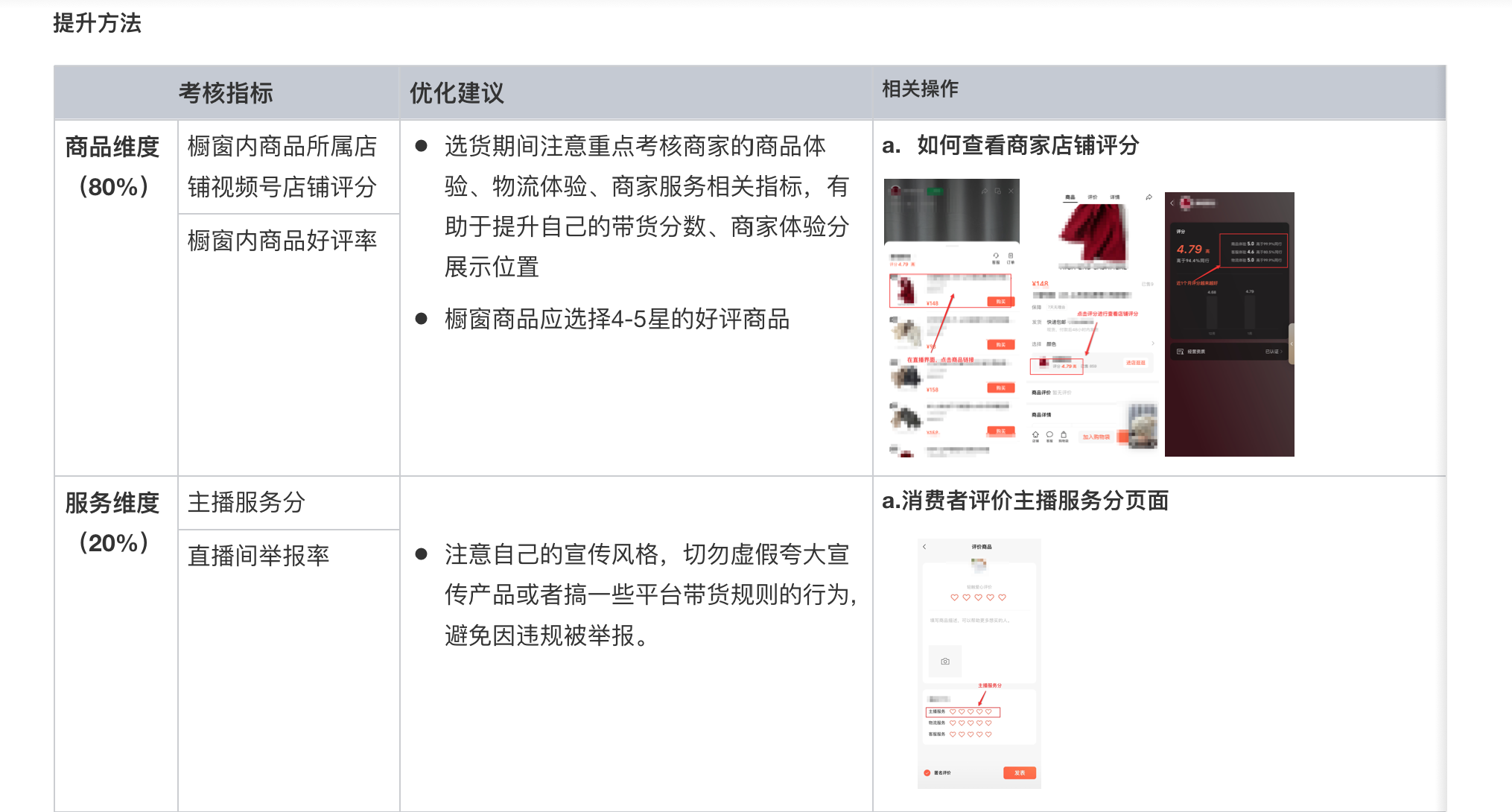The height and width of the screenshot is (812, 1512).
Task: Open the 经营资质 已认证 chevron row
Action: pos(1281,351)
